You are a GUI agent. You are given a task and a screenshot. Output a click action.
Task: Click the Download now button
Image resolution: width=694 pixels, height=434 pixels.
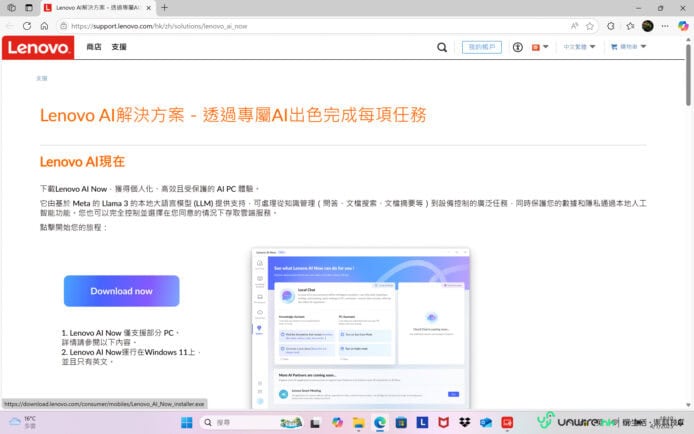click(121, 291)
